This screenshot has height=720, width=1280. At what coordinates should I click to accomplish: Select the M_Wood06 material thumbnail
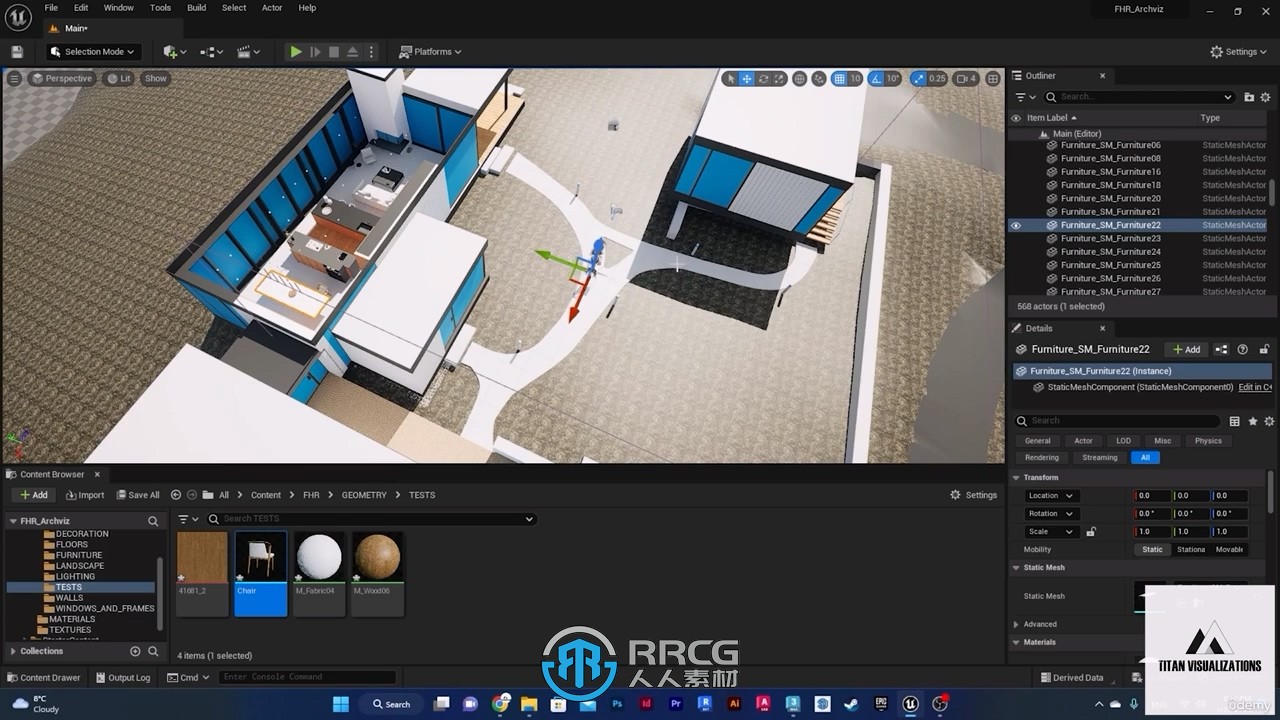[x=378, y=573]
